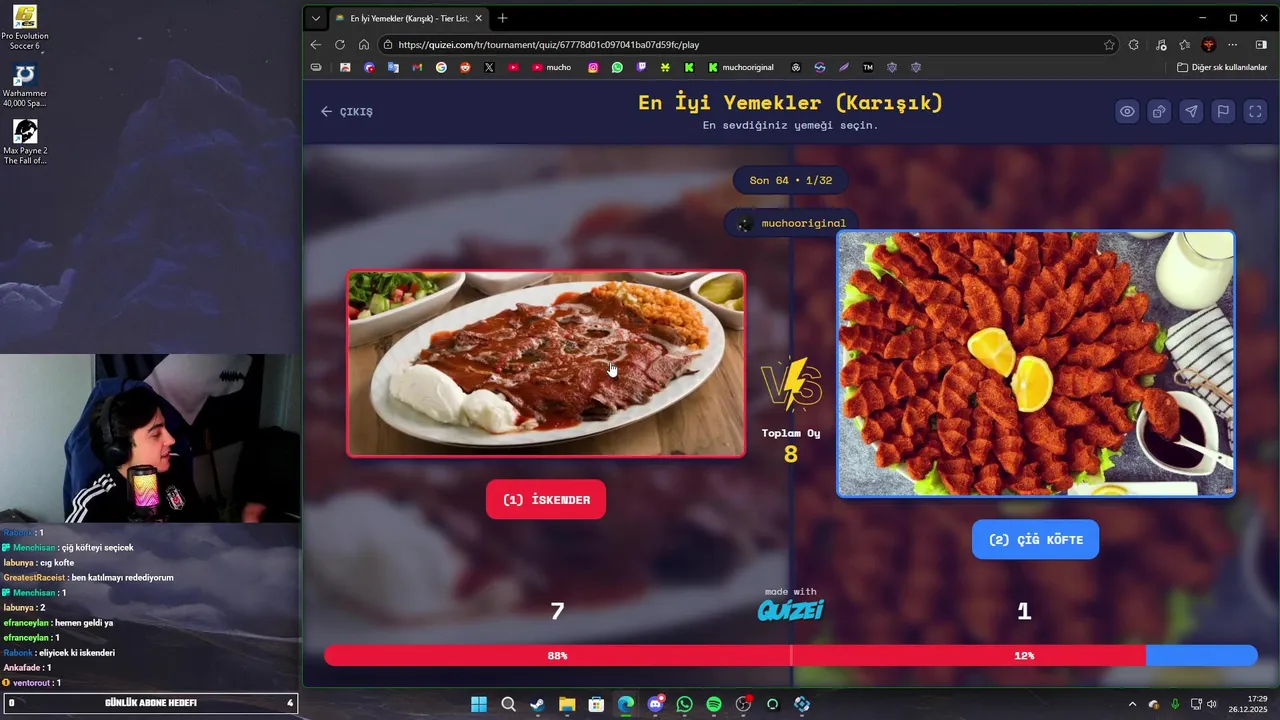Open OBS Studio from the taskbar
This screenshot has height=720, width=1280.
(x=743, y=704)
